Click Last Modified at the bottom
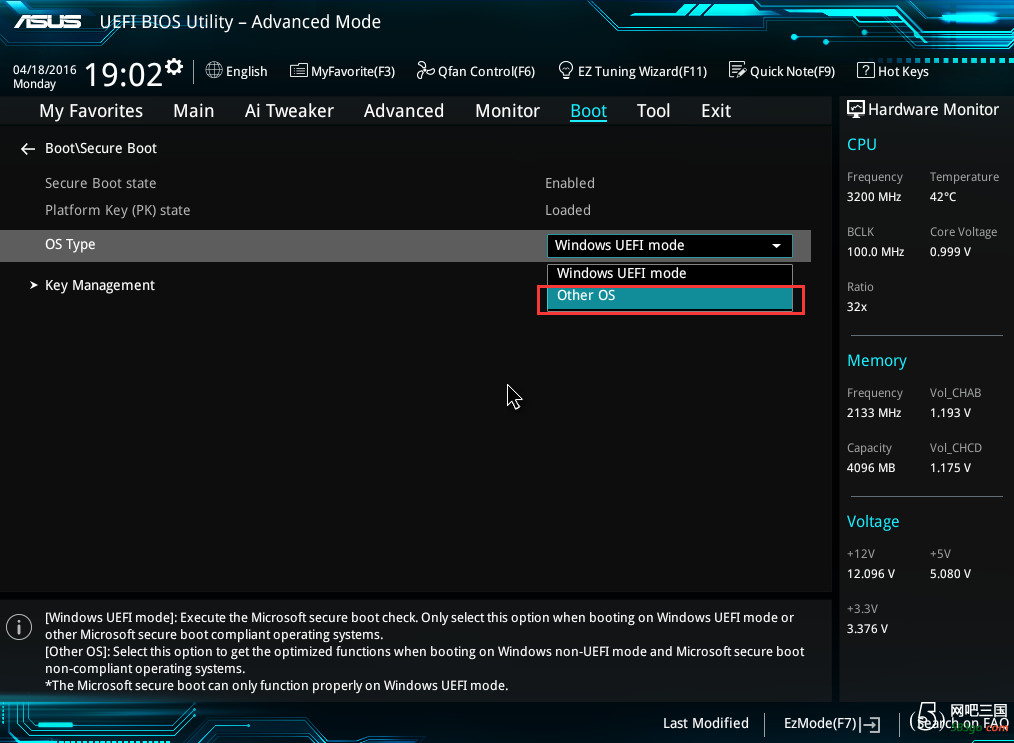 706,723
